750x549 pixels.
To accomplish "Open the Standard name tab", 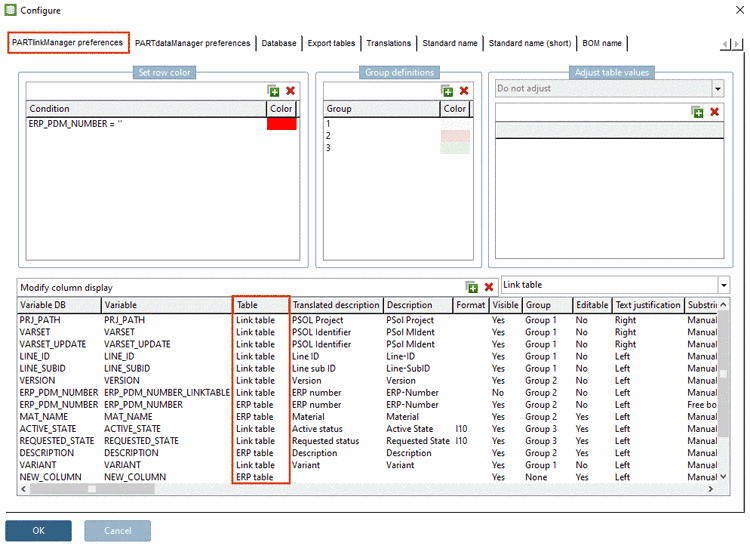I will [x=450, y=43].
